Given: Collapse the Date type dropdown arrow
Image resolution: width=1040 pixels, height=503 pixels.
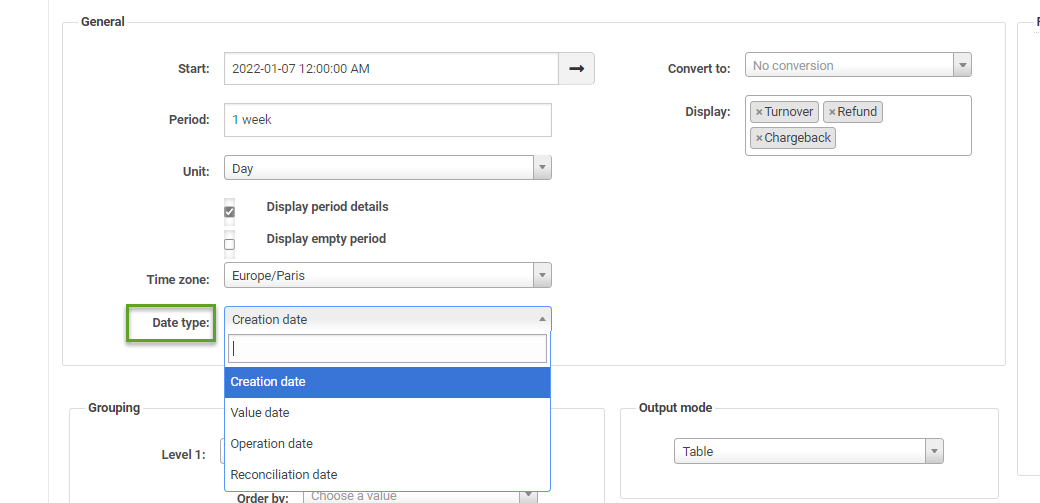Looking at the screenshot, I should pyautogui.click(x=542, y=319).
